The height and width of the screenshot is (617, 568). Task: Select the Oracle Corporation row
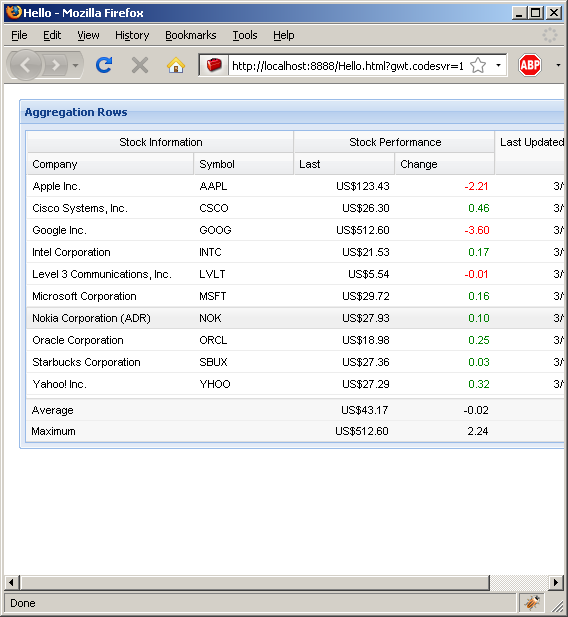click(x=295, y=340)
